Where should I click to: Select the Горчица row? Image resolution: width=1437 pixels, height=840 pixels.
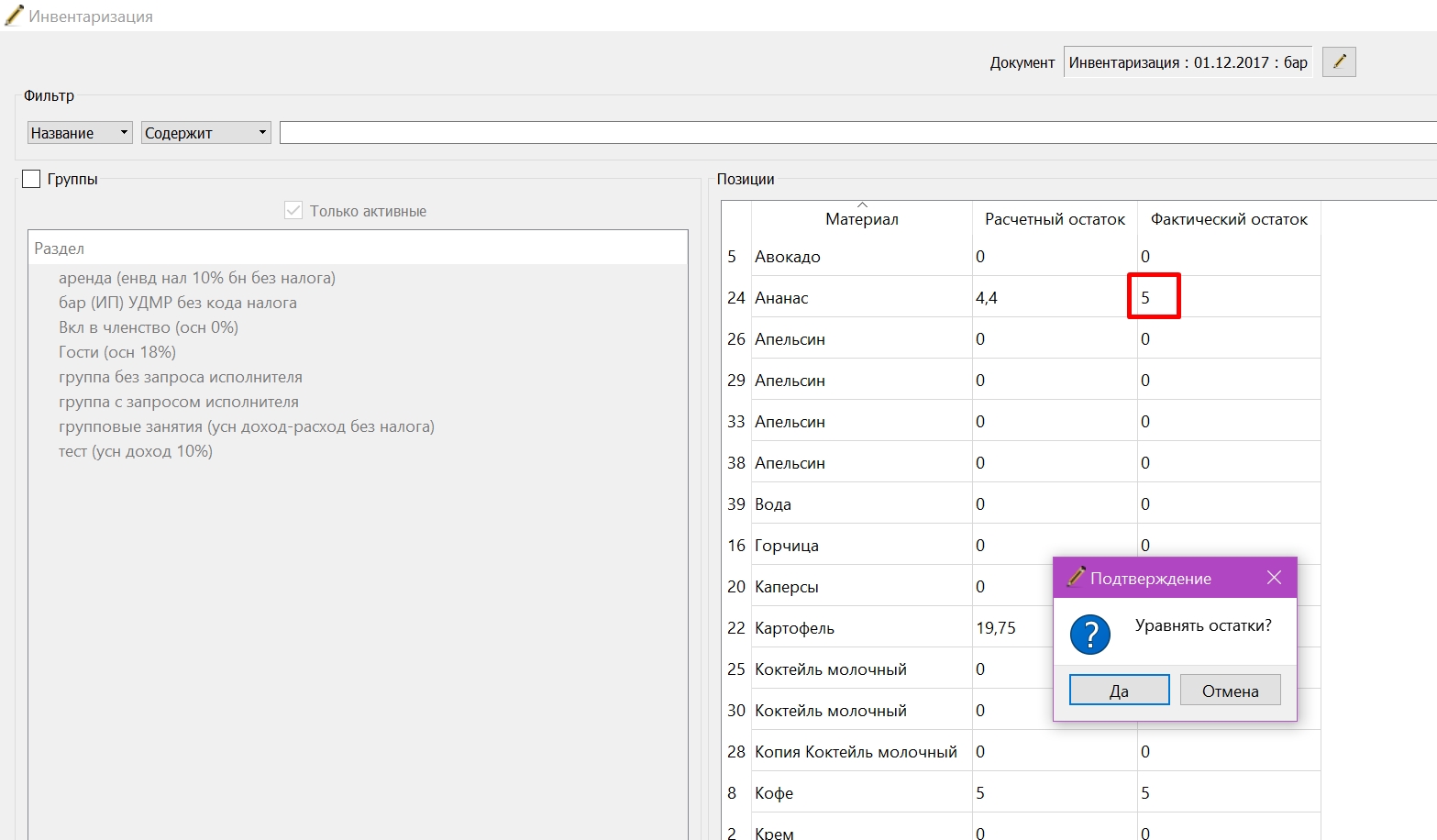[1021, 546]
